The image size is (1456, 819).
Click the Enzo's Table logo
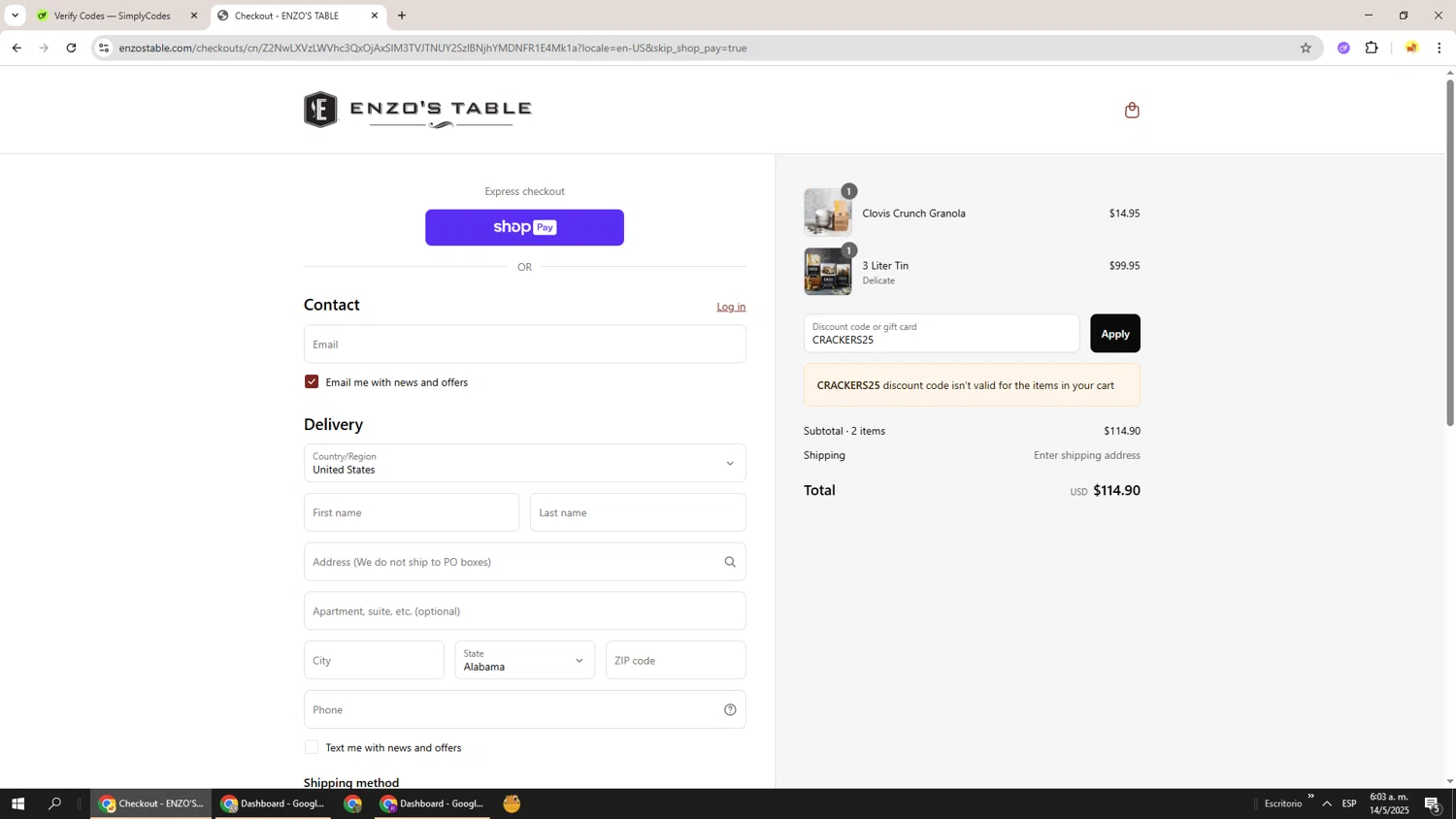pyautogui.click(x=417, y=110)
